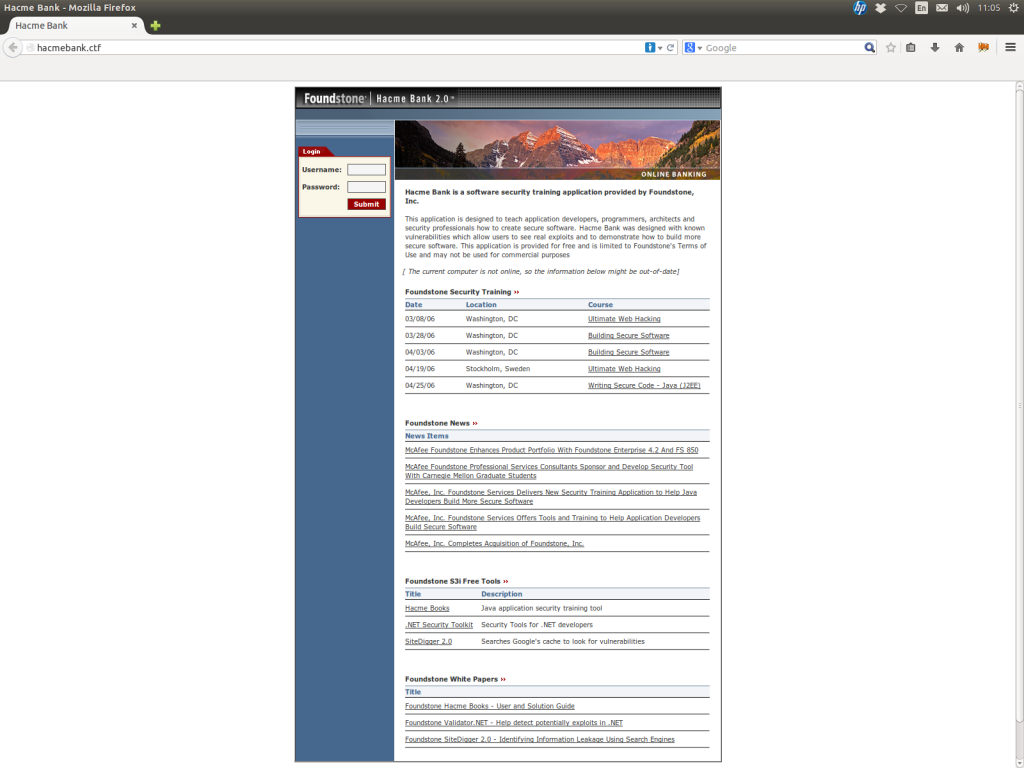Adjust volume via the speaker icon

tap(962, 8)
